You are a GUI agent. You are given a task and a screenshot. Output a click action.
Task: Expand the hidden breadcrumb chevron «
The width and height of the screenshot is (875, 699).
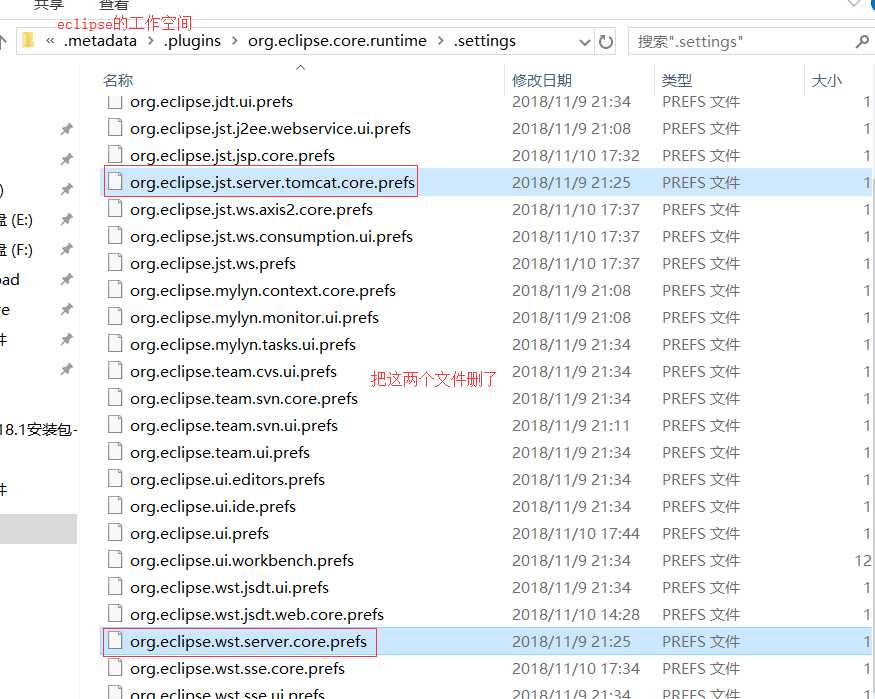coord(50,41)
